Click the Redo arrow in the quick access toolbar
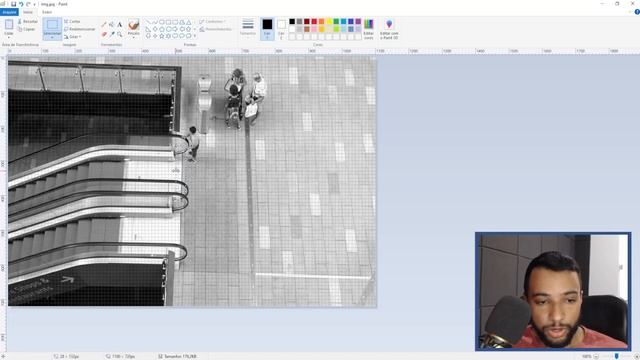 [28, 4]
